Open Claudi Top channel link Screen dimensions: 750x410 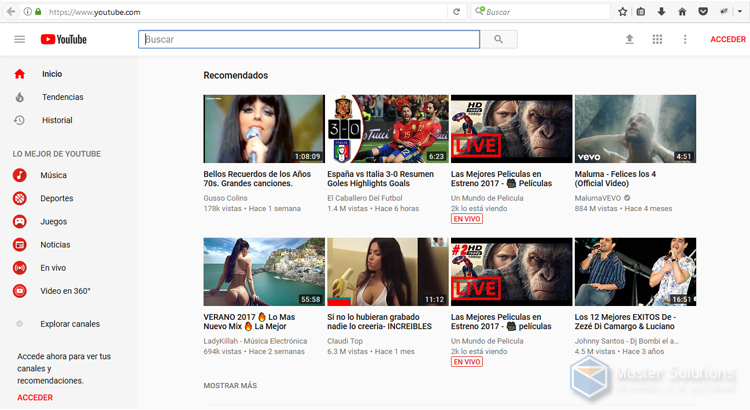pyautogui.click(x=345, y=341)
